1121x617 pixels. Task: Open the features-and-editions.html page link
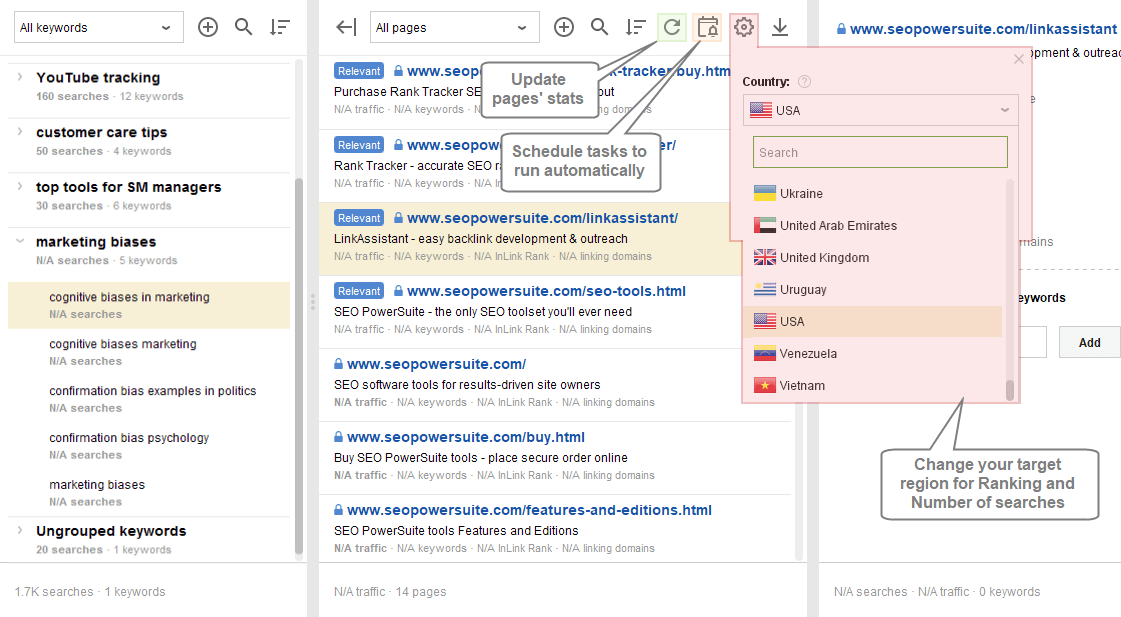point(530,510)
